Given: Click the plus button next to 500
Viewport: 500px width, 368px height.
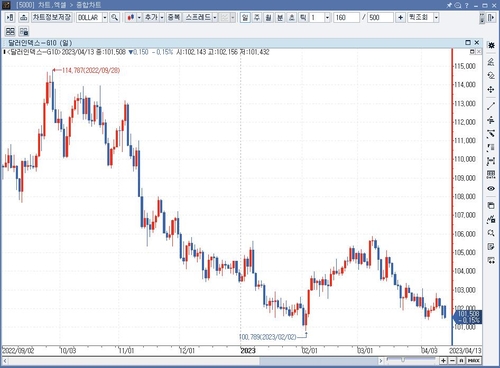Looking at the screenshot, I should pos(400,17).
